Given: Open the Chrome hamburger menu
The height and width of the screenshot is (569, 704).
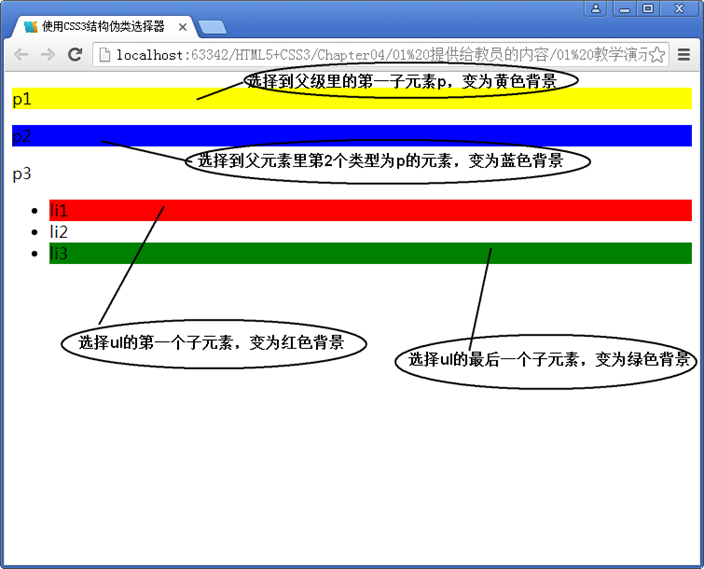Looking at the screenshot, I should click(x=684, y=55).
